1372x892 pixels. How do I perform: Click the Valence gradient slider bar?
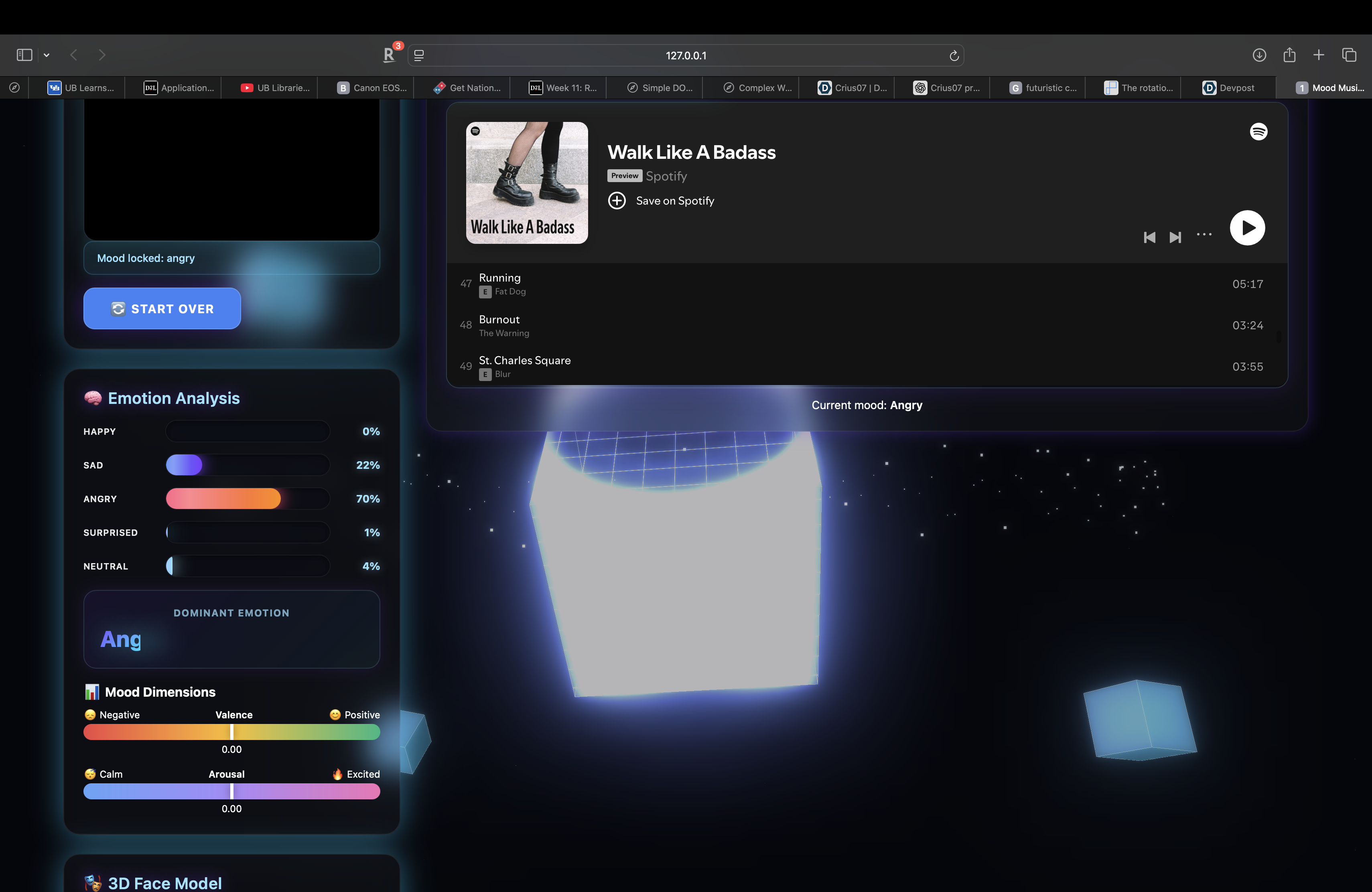(x=232, y=732)
